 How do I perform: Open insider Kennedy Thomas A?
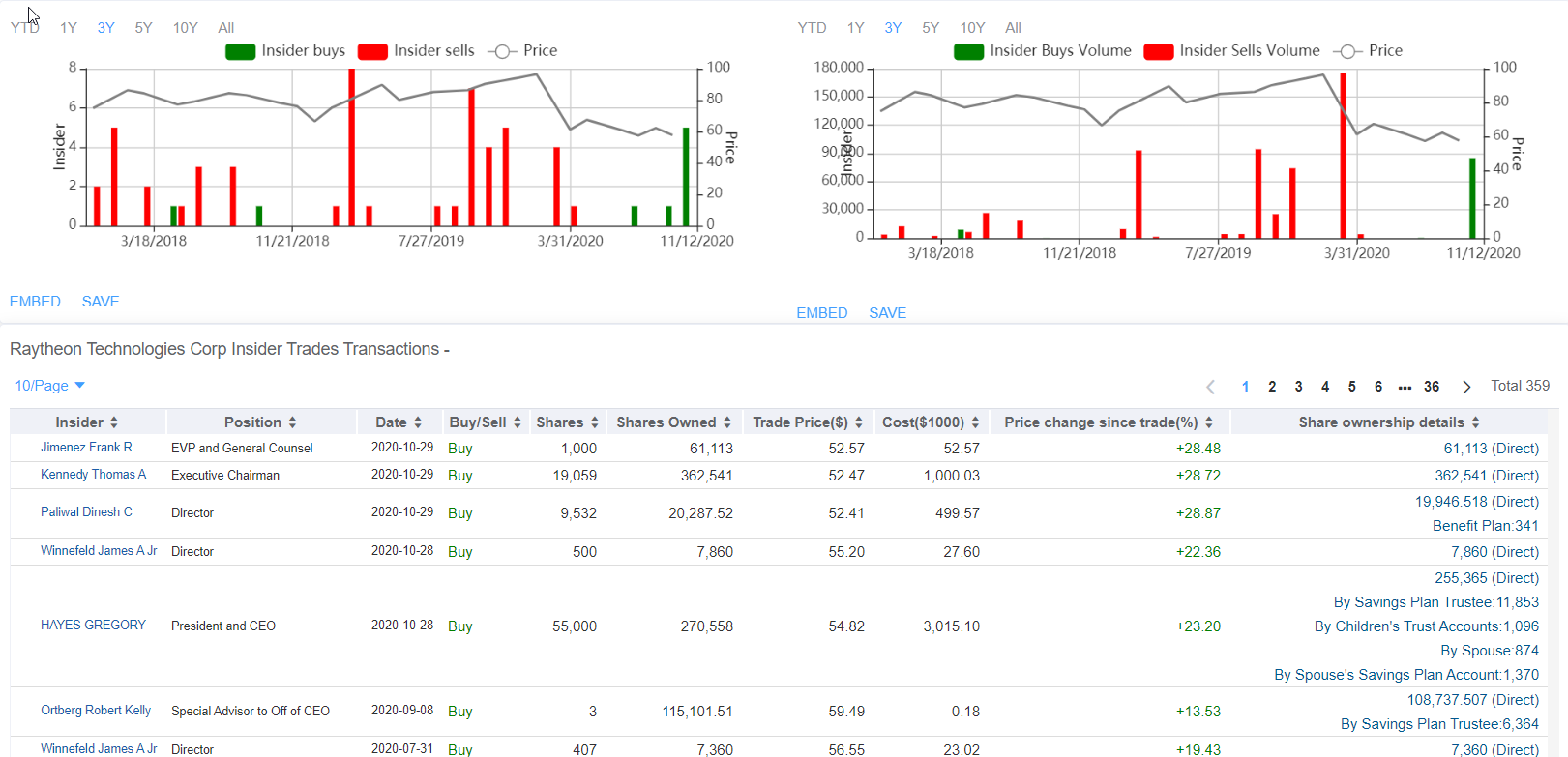click(94, 475)
